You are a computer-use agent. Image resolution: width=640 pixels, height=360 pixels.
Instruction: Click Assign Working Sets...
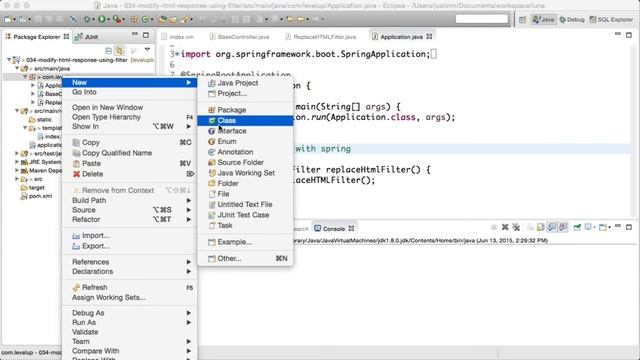click(x=129, y=298)
